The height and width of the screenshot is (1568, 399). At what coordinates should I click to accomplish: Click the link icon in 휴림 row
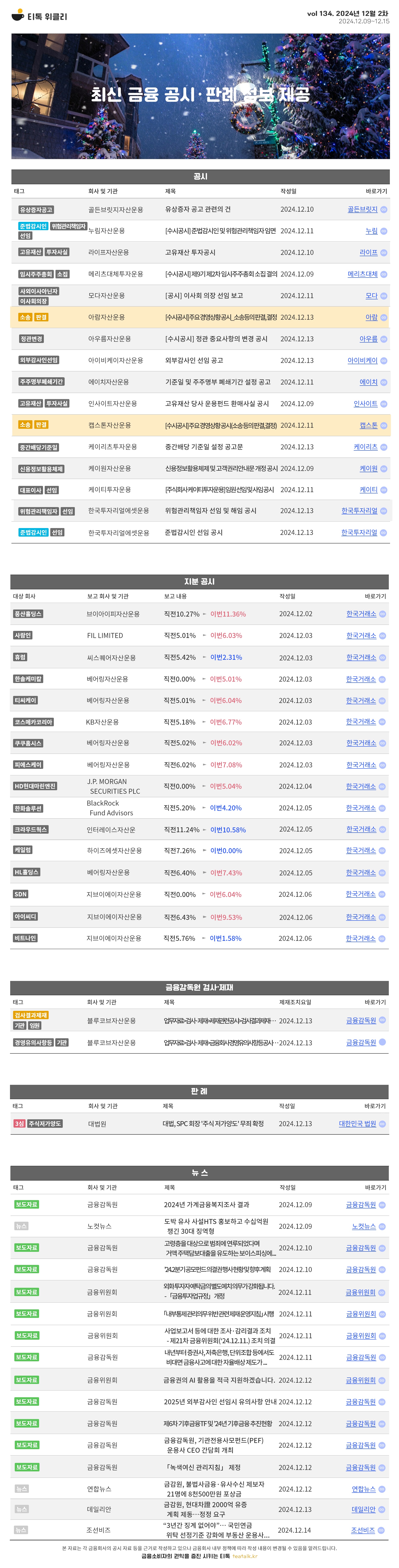pos(383,657)
